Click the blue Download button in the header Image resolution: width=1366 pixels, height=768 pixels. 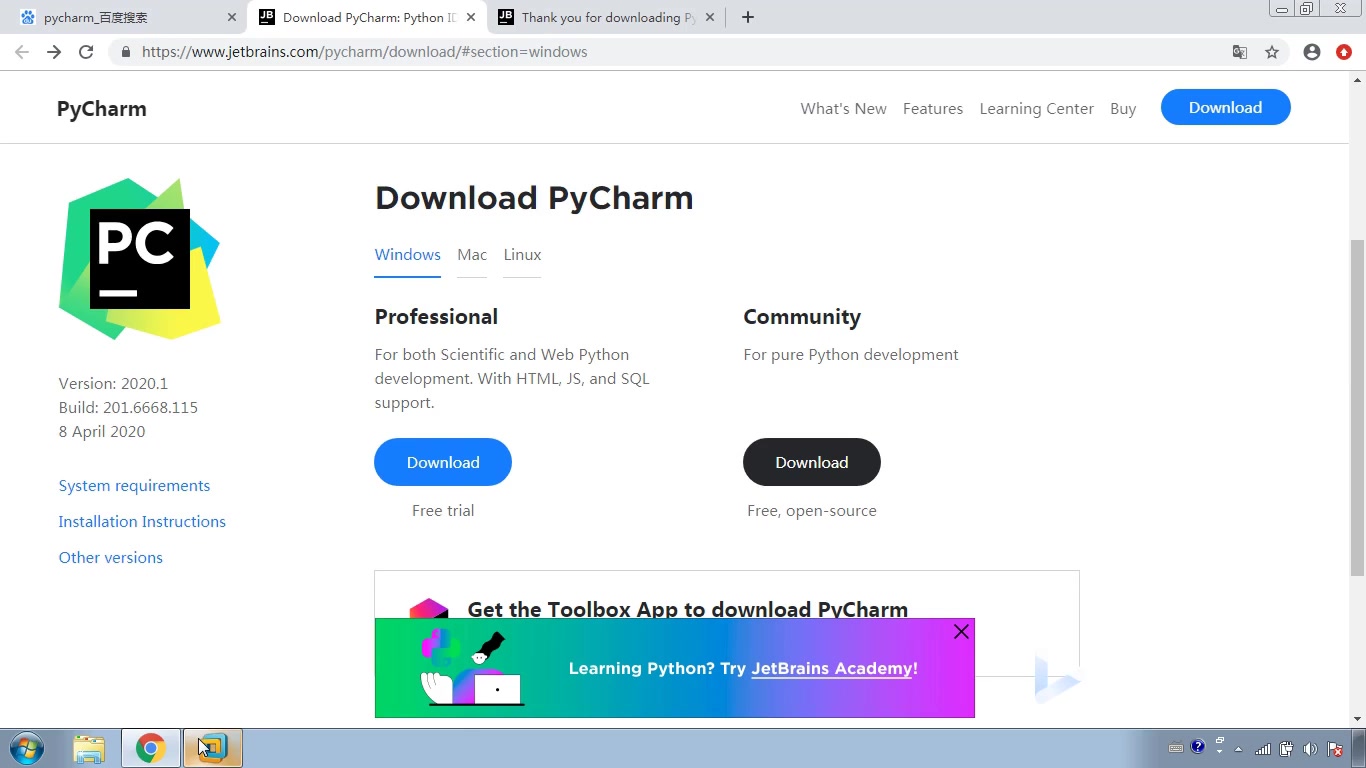(x=1225, y=107)
